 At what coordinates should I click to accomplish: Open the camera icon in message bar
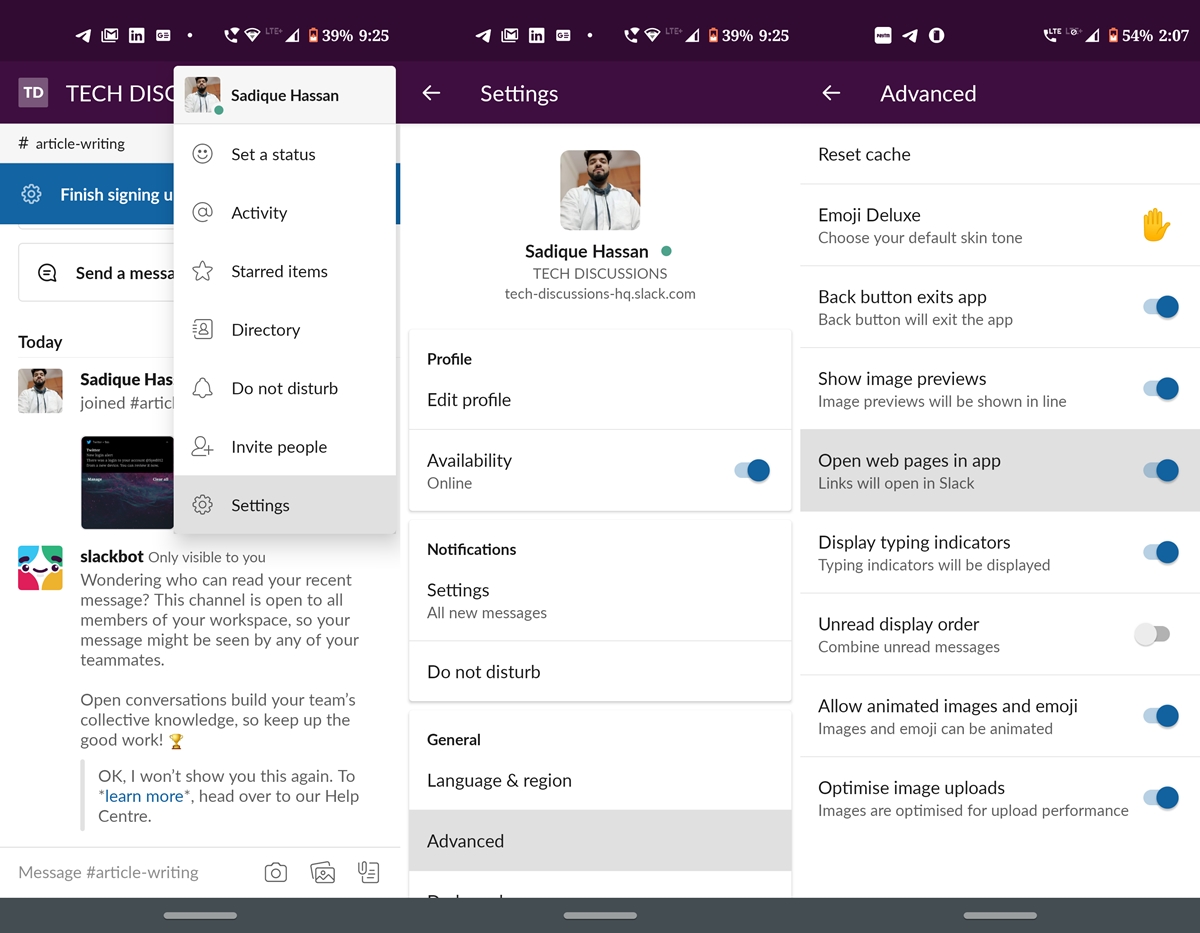tap(276, 872)
